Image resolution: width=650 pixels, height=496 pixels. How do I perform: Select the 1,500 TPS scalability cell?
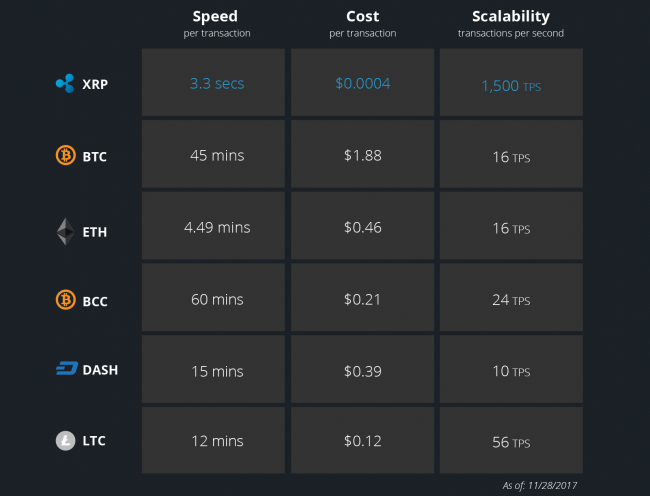(511, 82)
